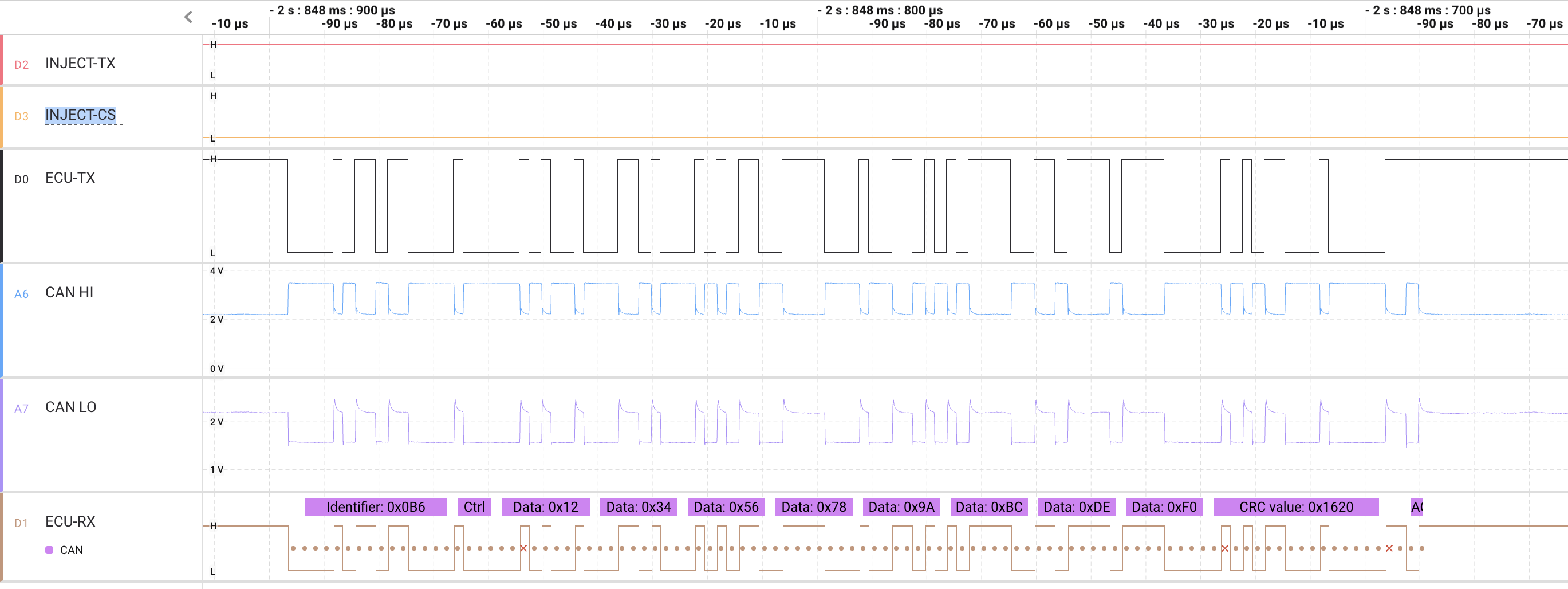Image resolution: width=1568 pixels, height=589 pixels.
Task: Click the D0 channel number
Action: [21, 179]
